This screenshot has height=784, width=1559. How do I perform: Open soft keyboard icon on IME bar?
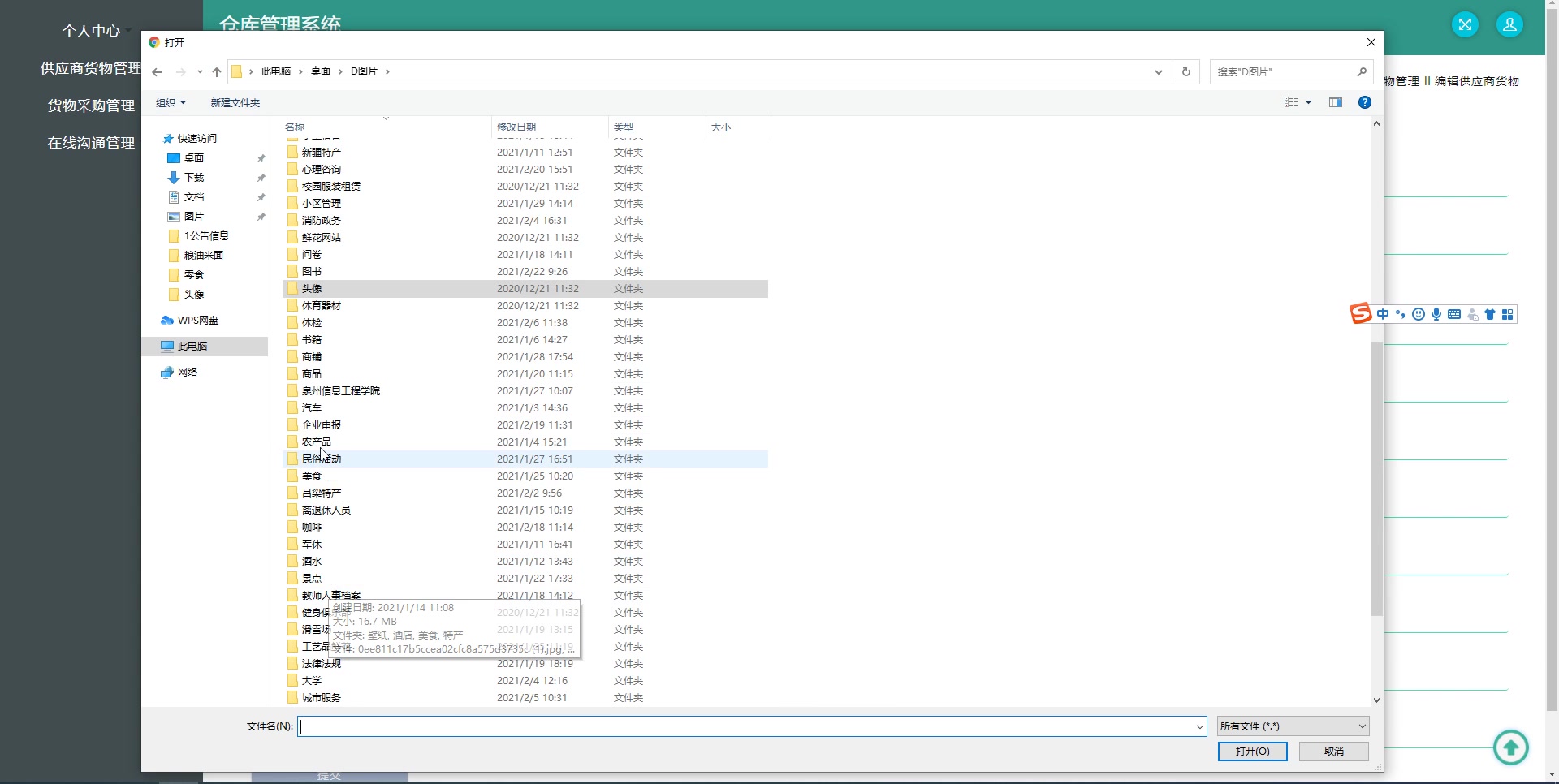(x=1454, y=315)
